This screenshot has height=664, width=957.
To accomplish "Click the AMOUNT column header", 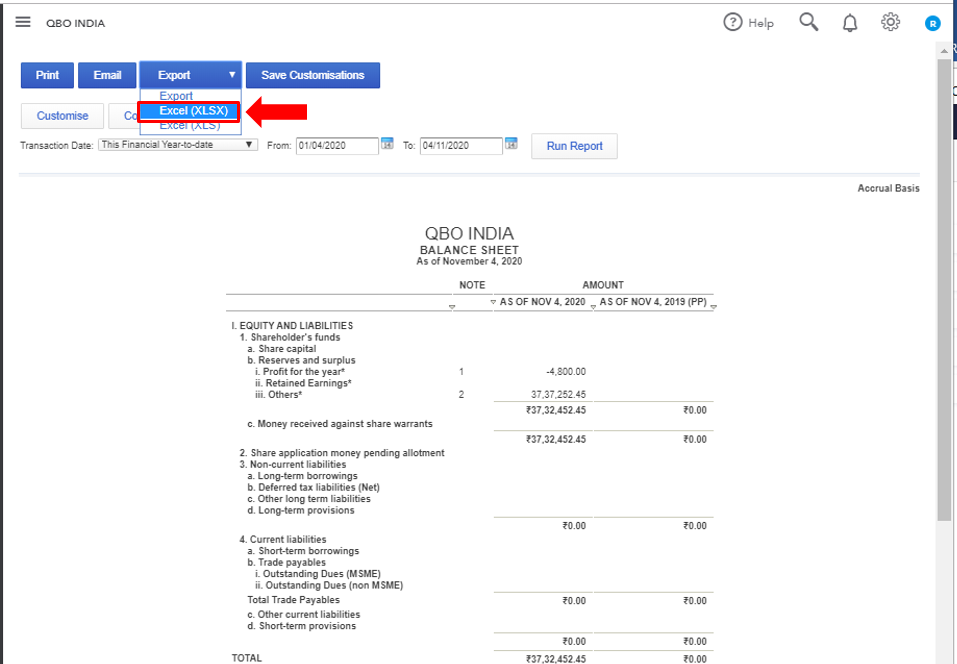I will click(603, 285).
